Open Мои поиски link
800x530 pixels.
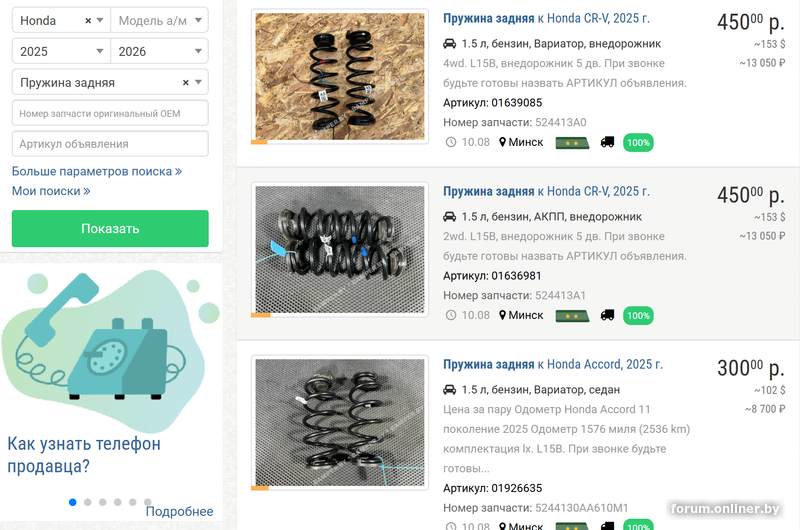point(51,191)
